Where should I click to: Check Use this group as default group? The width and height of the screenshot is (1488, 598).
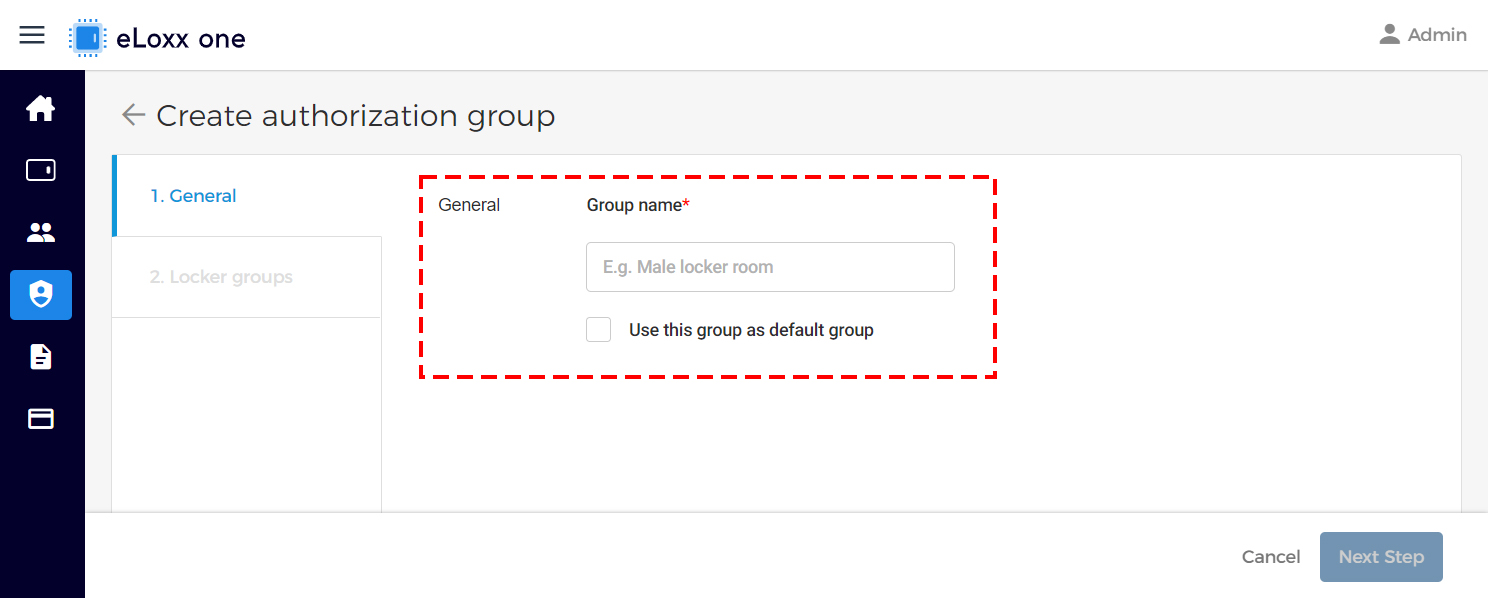point(599,330)
